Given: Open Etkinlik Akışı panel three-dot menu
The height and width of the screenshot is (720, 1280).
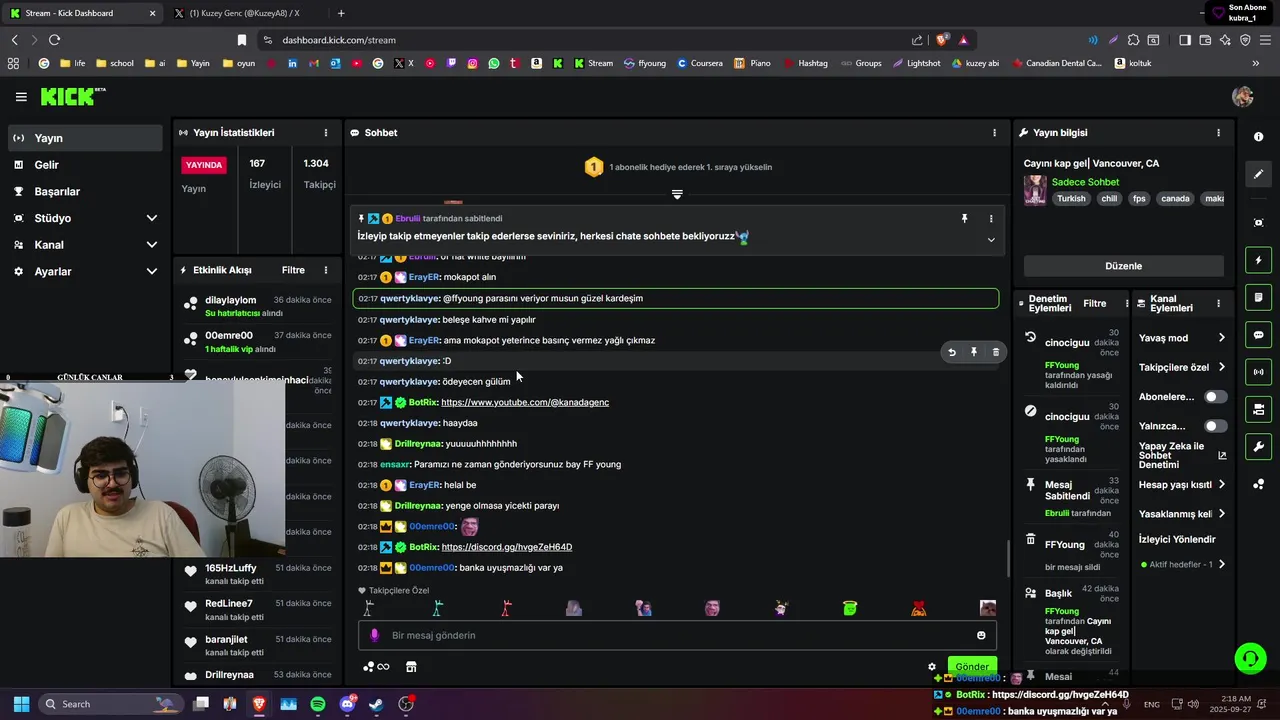Looking at the screenshot, I should pyautogui.click(x=325, y=270).
